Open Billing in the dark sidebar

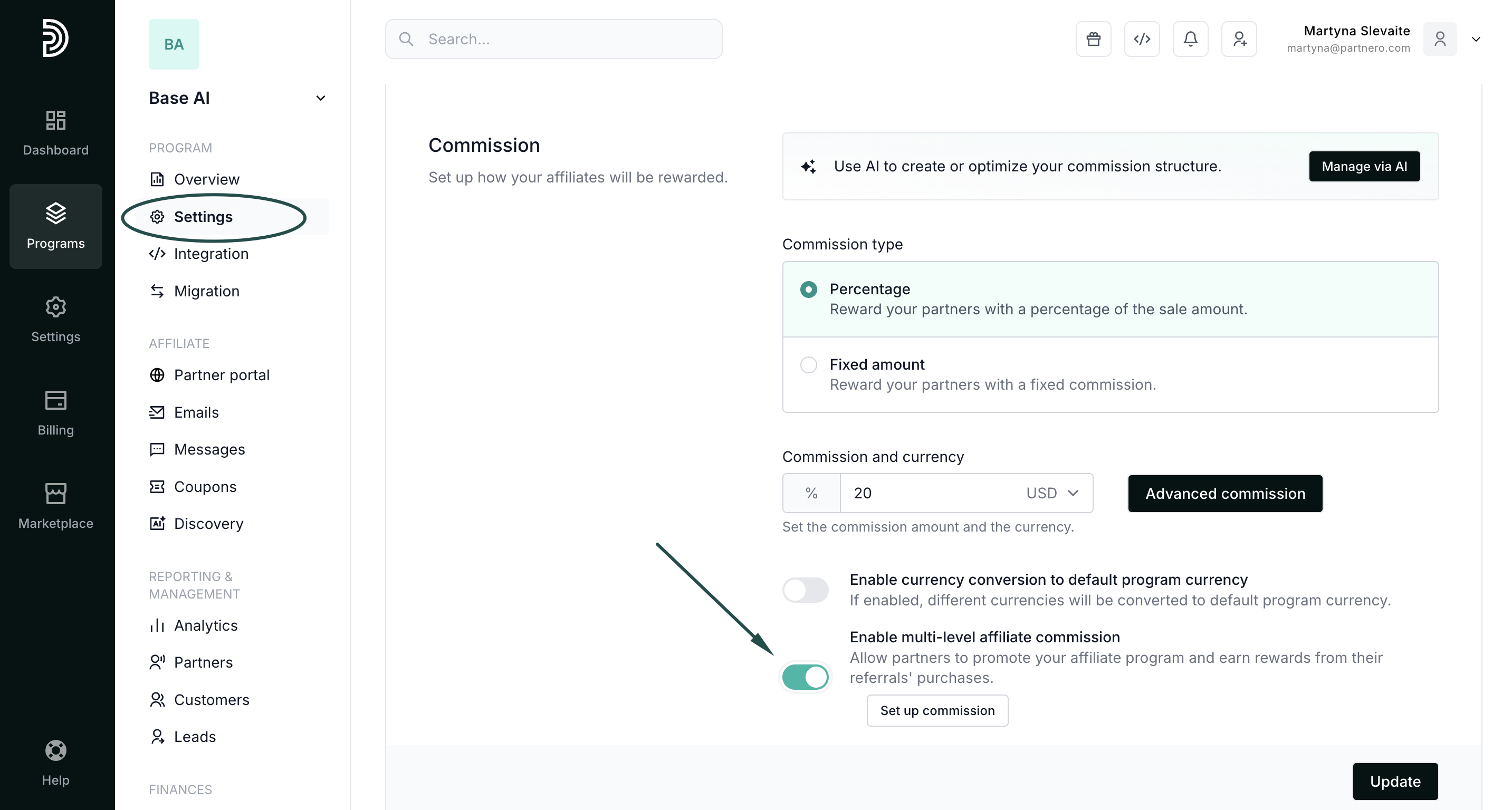56,413
